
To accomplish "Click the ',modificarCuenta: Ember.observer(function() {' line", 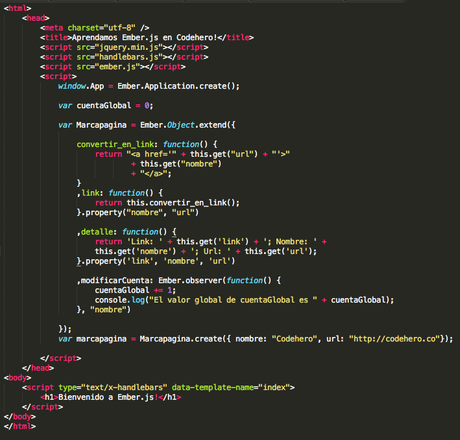I will point(179,280).
